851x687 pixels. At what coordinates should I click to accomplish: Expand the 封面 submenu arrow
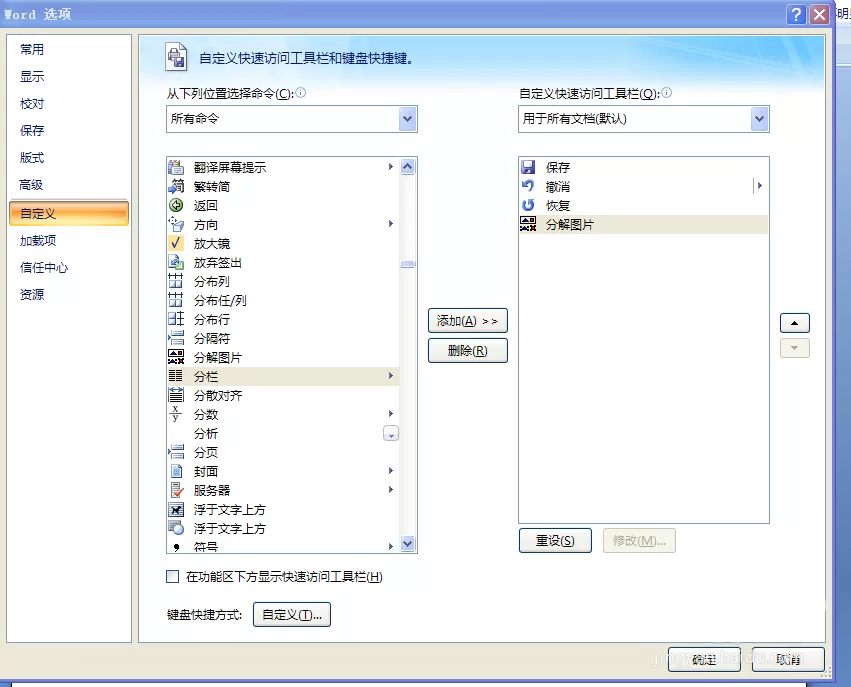tap(391, 470)
